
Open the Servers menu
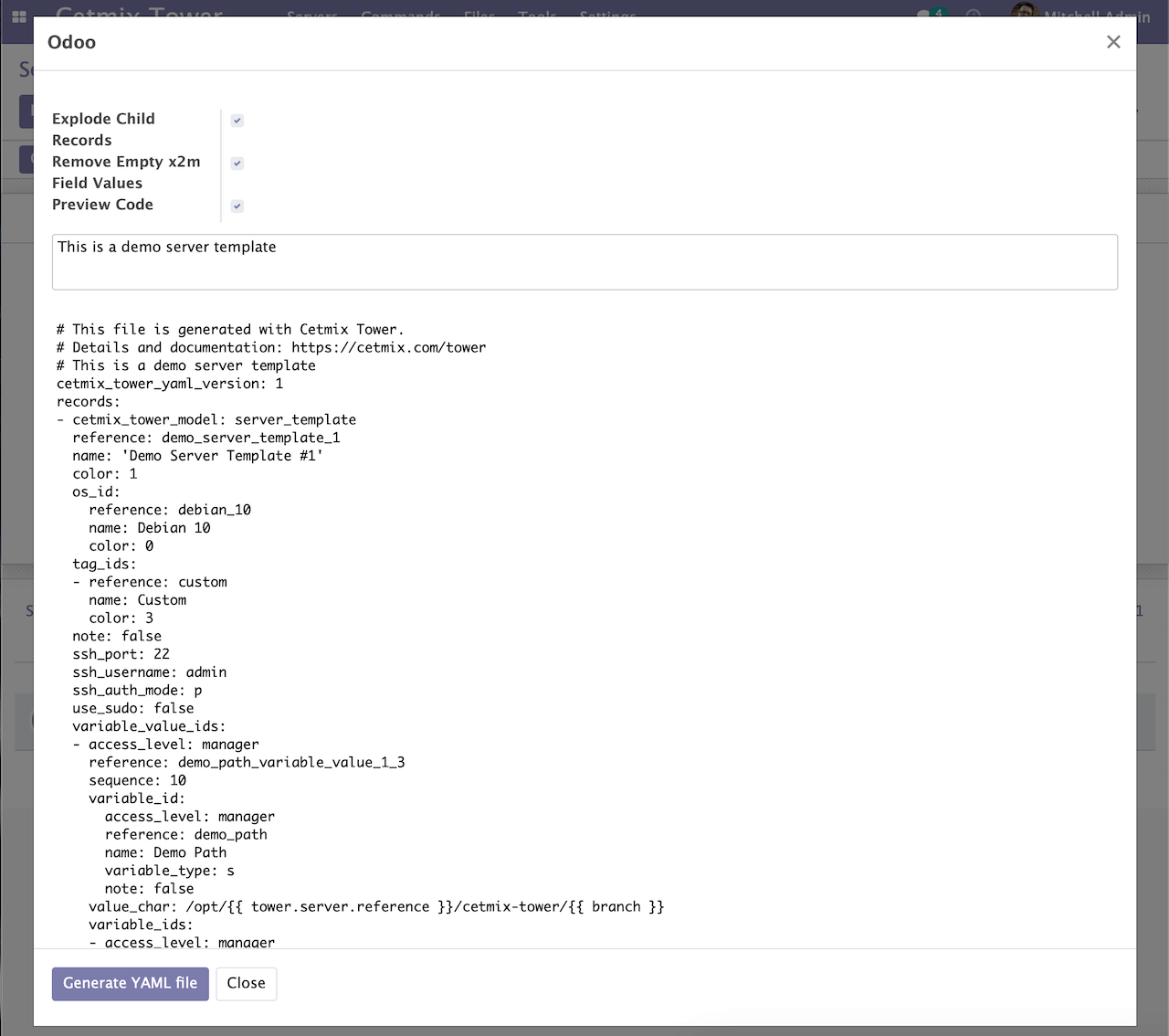[x=311, y=16]
